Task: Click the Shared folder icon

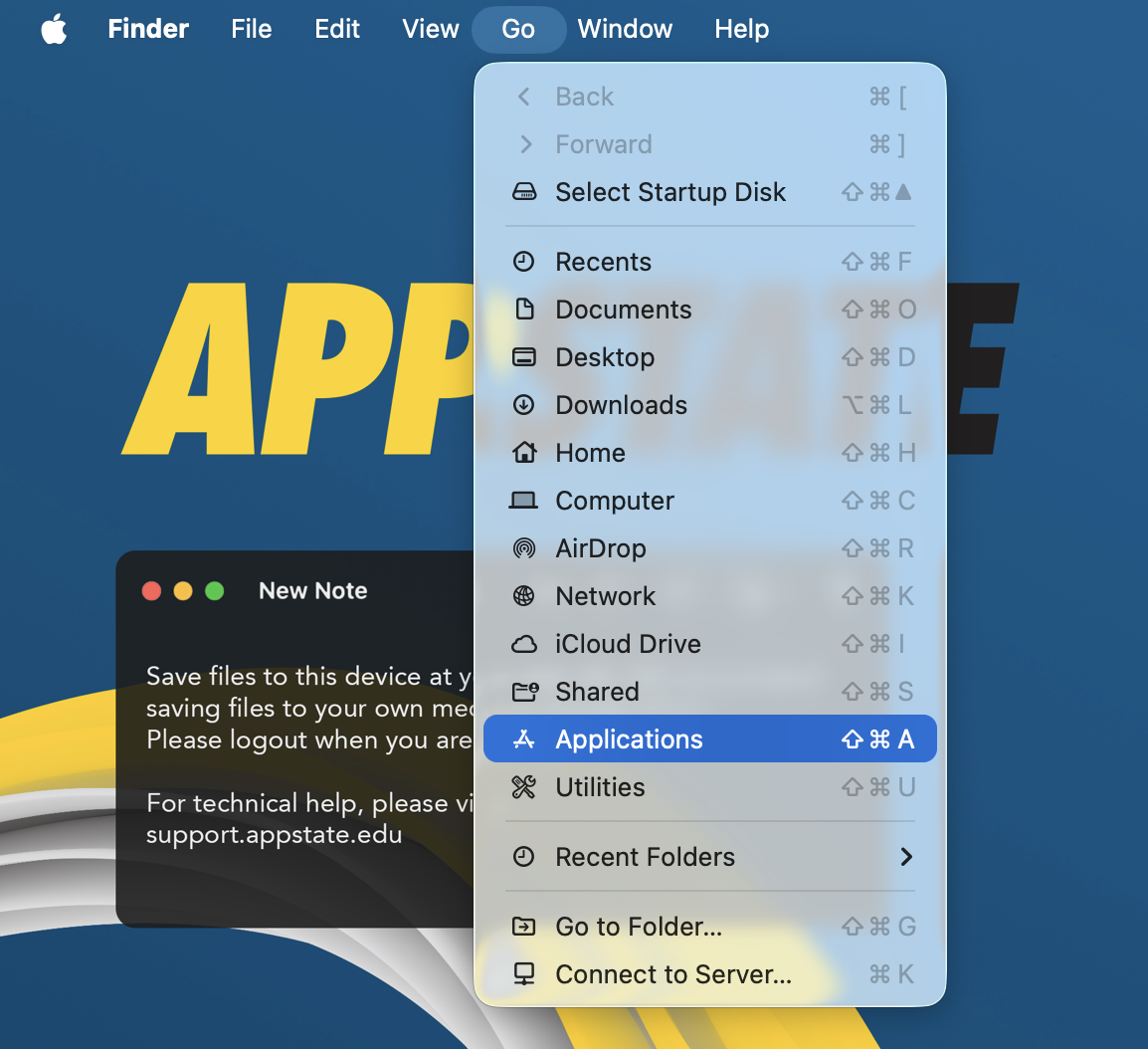Action: [525, 692]
